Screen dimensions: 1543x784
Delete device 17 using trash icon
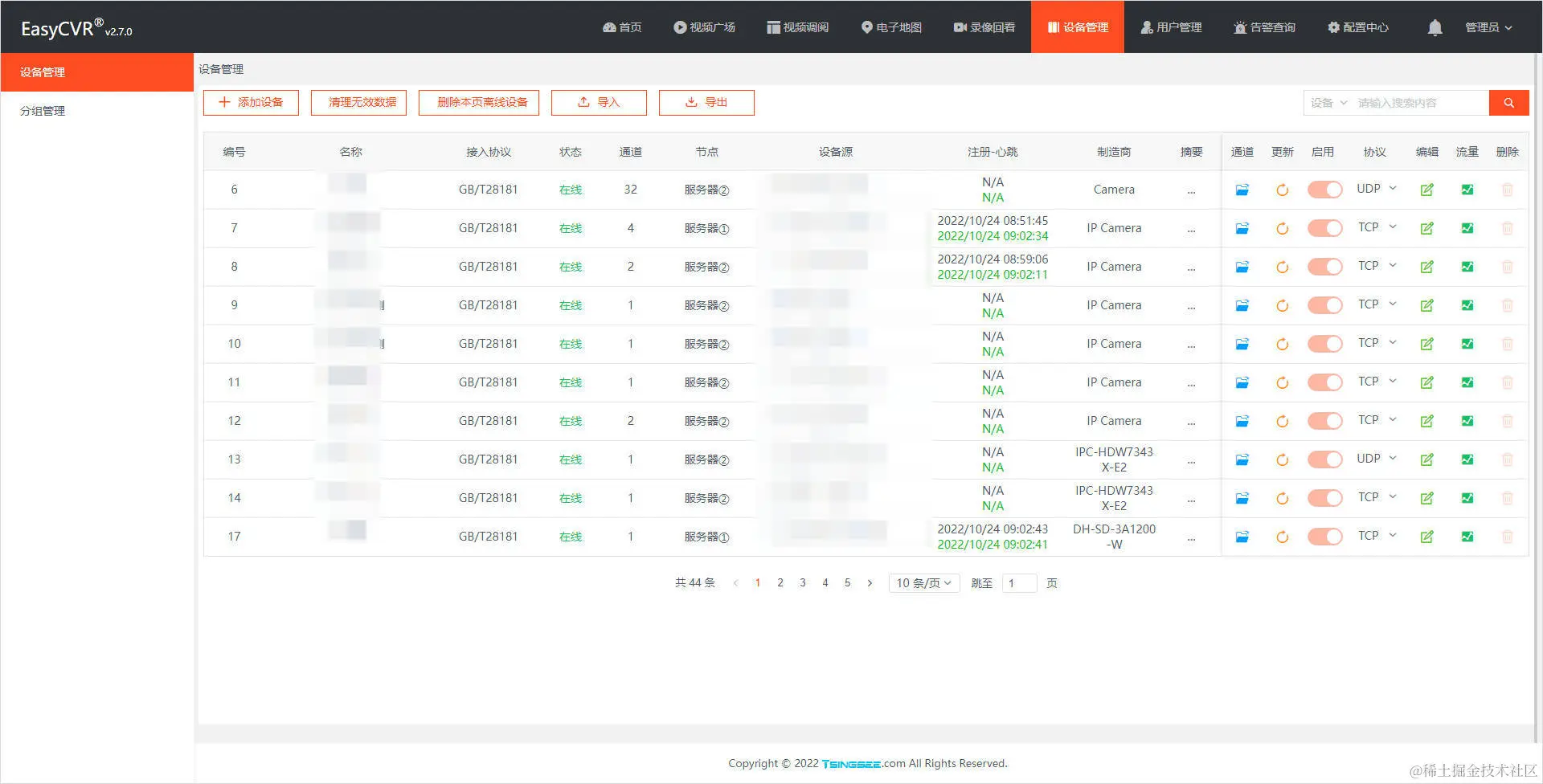coord(1508,537)
